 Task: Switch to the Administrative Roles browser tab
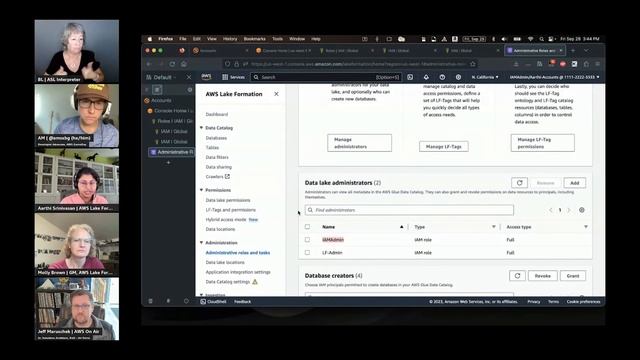point(534,51)
